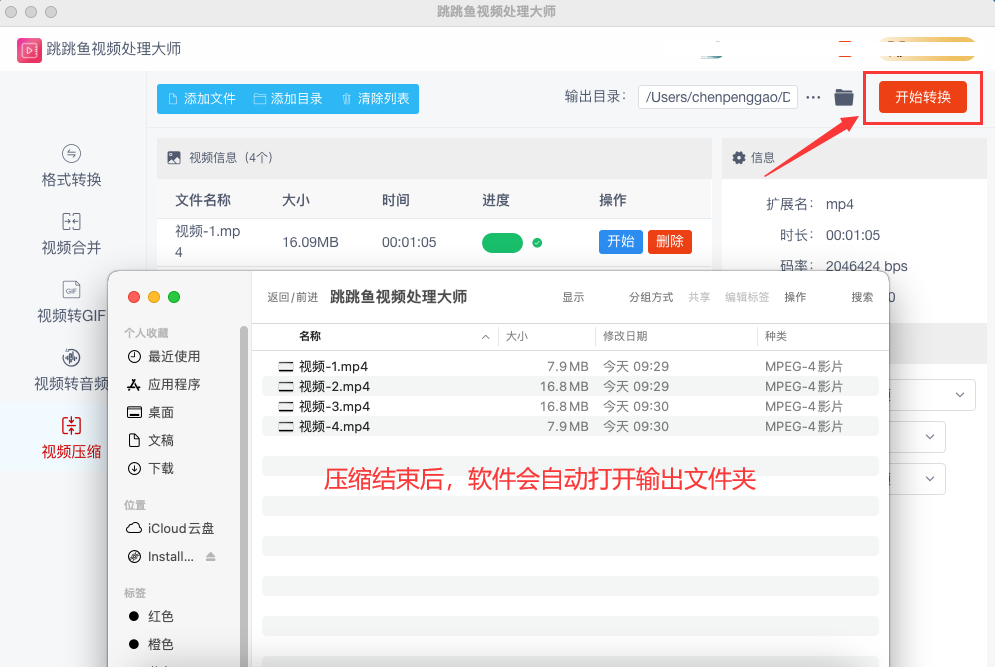The height and width of the screenshot is (667, 995).
Task: Choose the 视频转音频 sidebar tool
Action: pyautogui.click(x=71, y=369)
